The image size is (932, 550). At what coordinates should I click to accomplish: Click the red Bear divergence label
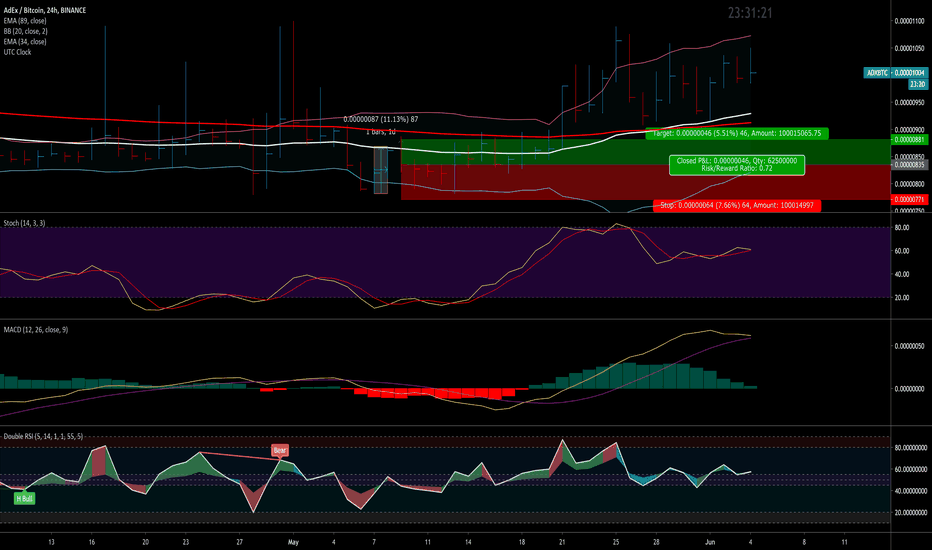coord(280,450)
